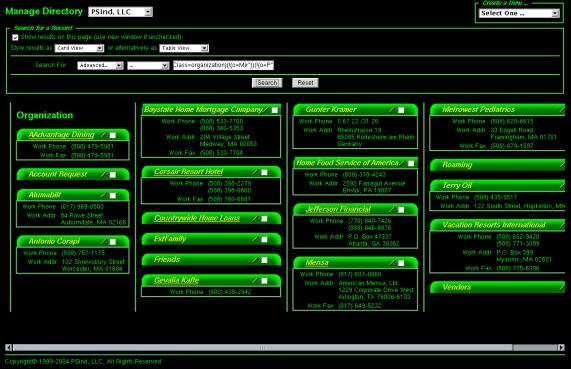The height and width of the screenshot is (369, 571).
Task: Click the edit pencil on ExtFamily card
Action: point(255,239)
